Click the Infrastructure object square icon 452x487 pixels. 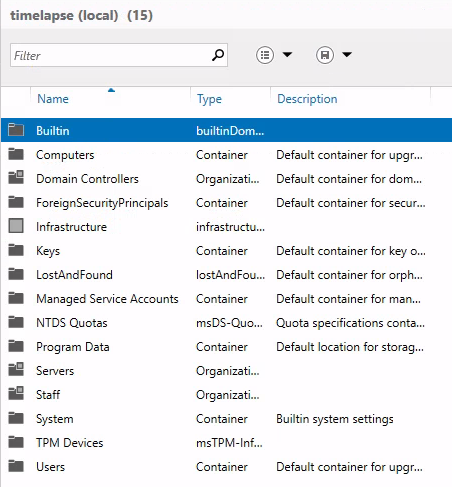click(x=16, y=226)
